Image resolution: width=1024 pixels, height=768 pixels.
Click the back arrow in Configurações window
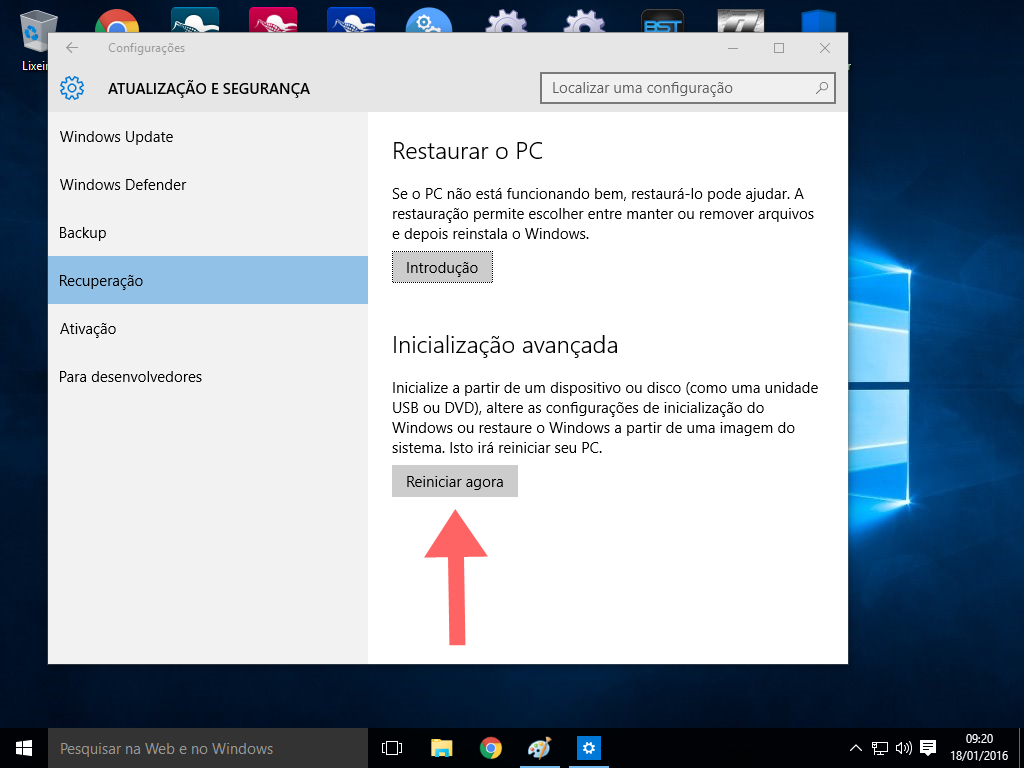pos(72,48)
